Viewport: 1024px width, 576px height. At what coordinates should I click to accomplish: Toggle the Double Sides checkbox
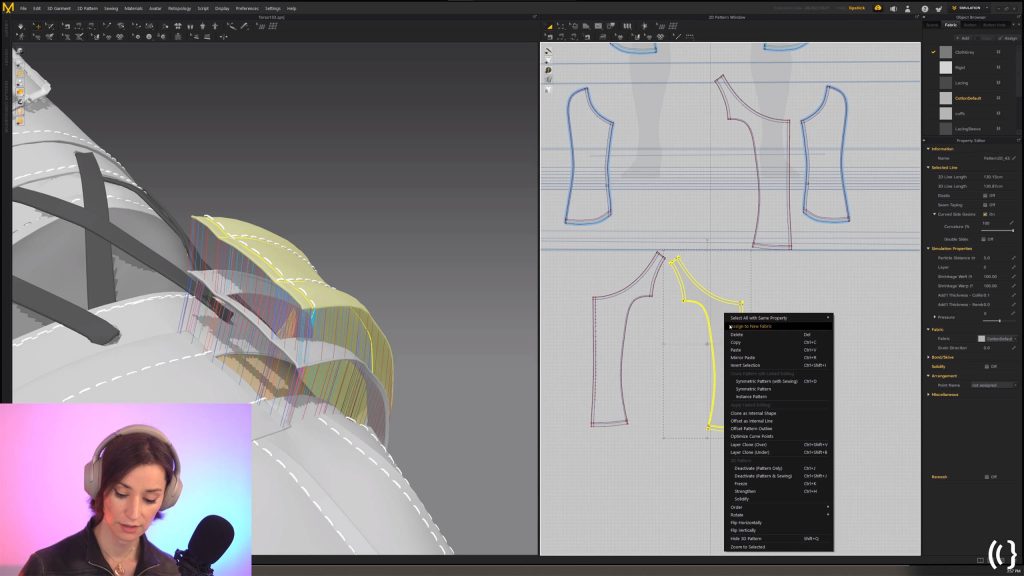(984, 239)
